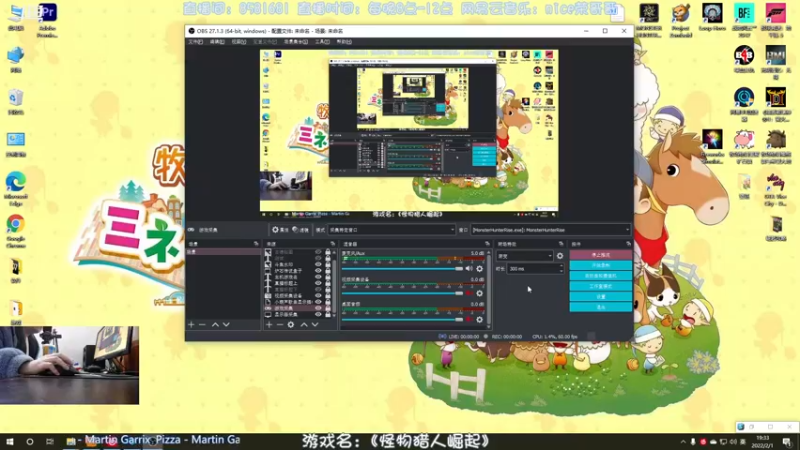Remove the selected source with the minus icon
This screenshot has width=800, height=450.
(x=280, y=324)
